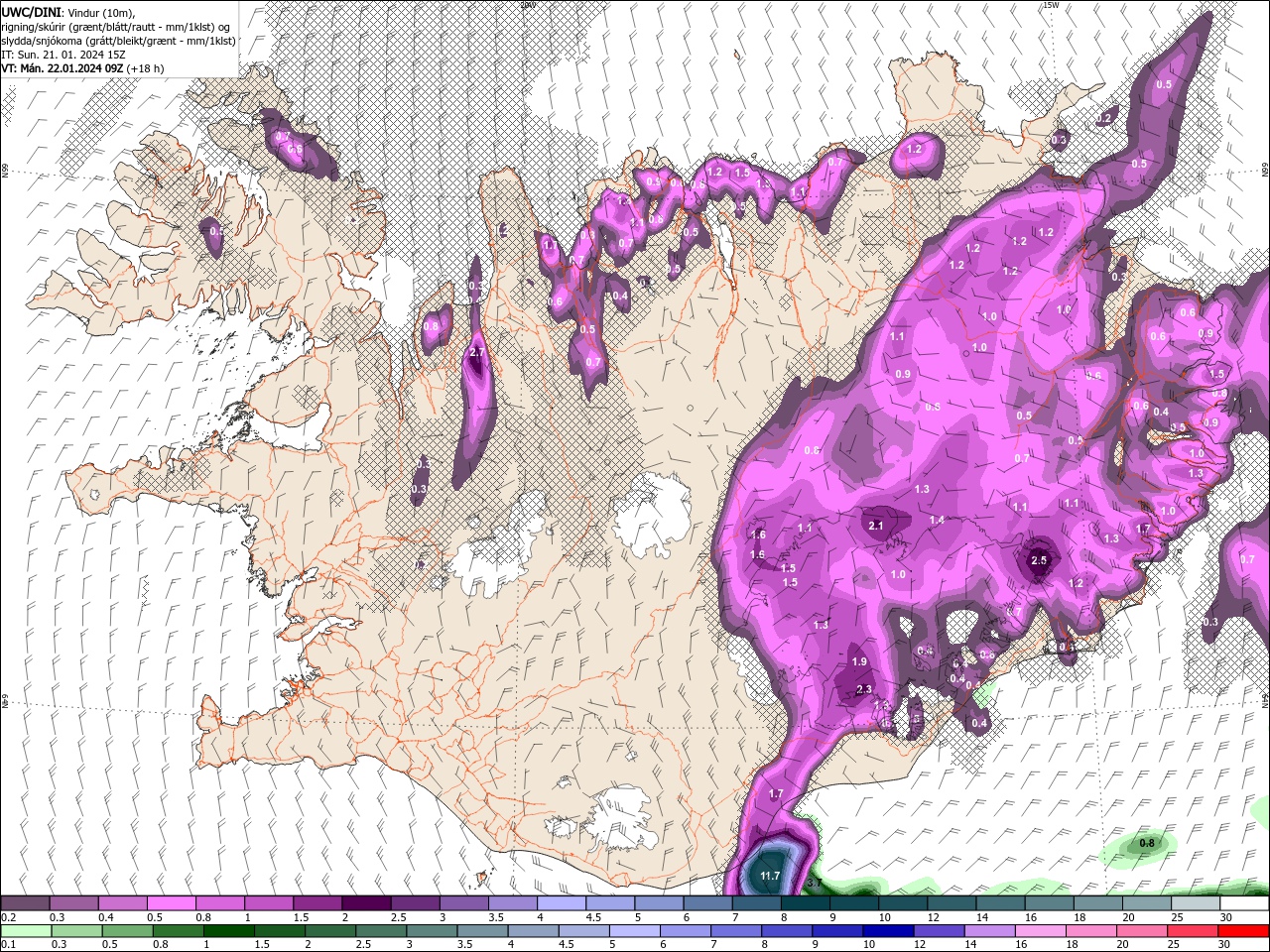The image size is (1270, 952).
Task: Select the light purple 14 swatch in the bottom legend
Action: coord(989,930)
